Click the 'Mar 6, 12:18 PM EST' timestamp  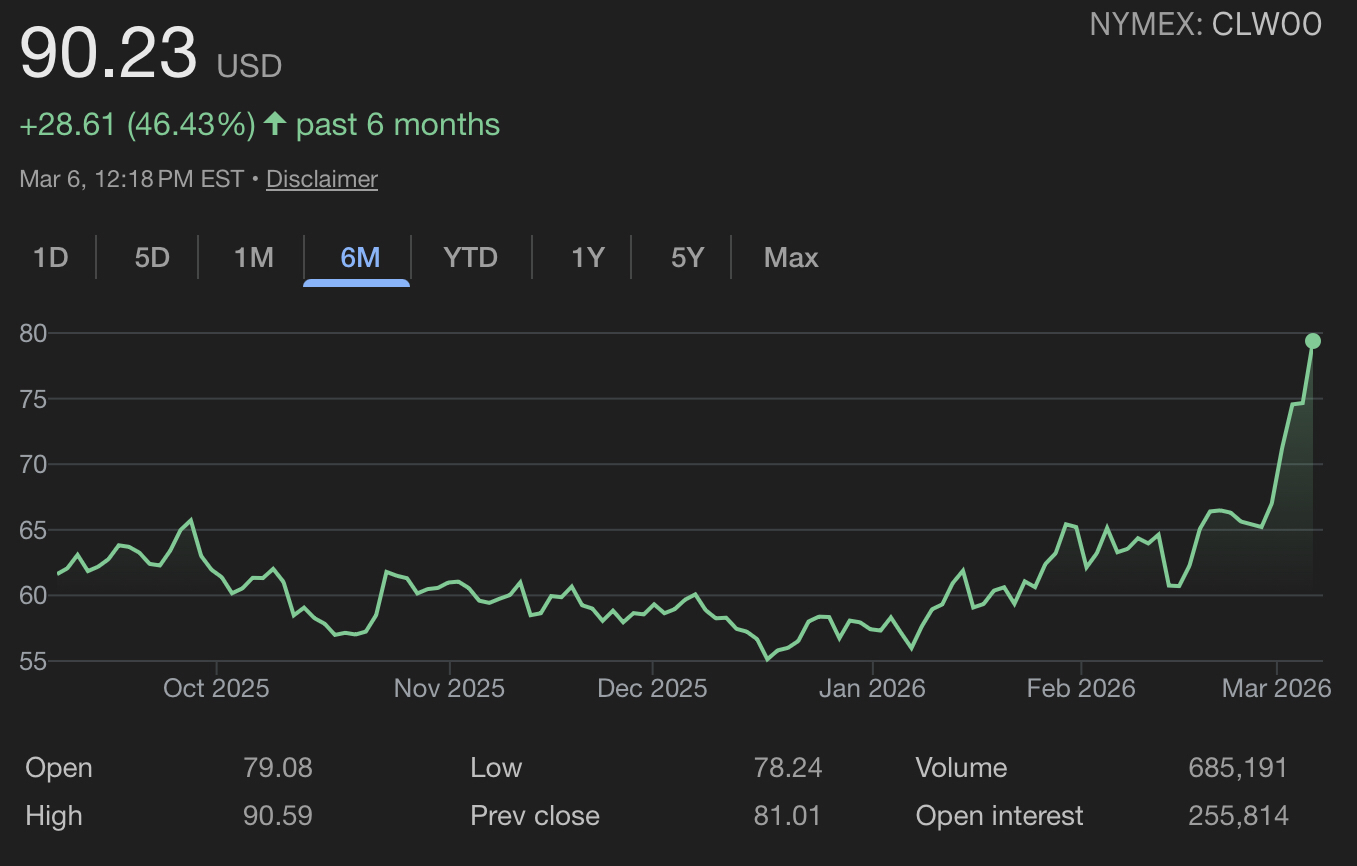pos(132,179)
